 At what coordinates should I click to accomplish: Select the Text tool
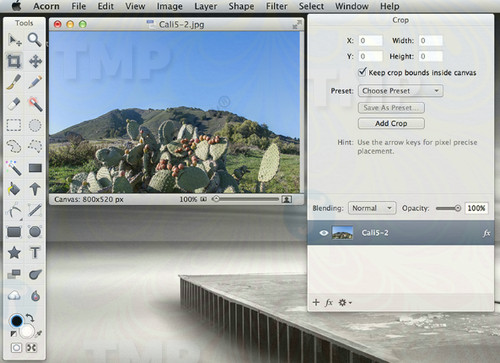[x=35, y=253]
